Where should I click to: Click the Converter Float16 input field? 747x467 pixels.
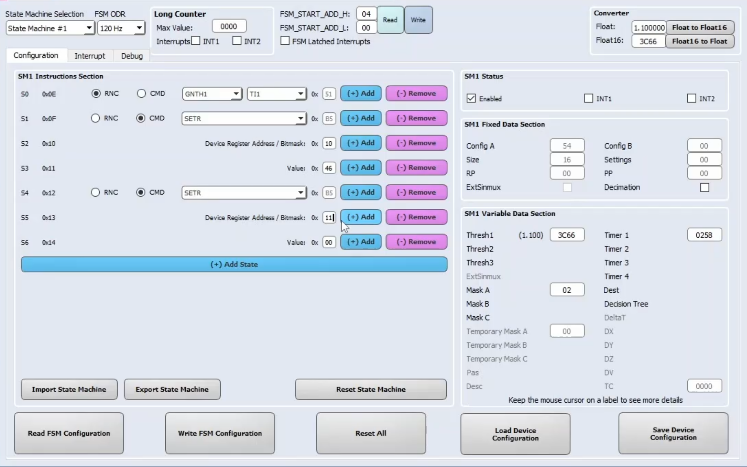click(x=648, y=41)
